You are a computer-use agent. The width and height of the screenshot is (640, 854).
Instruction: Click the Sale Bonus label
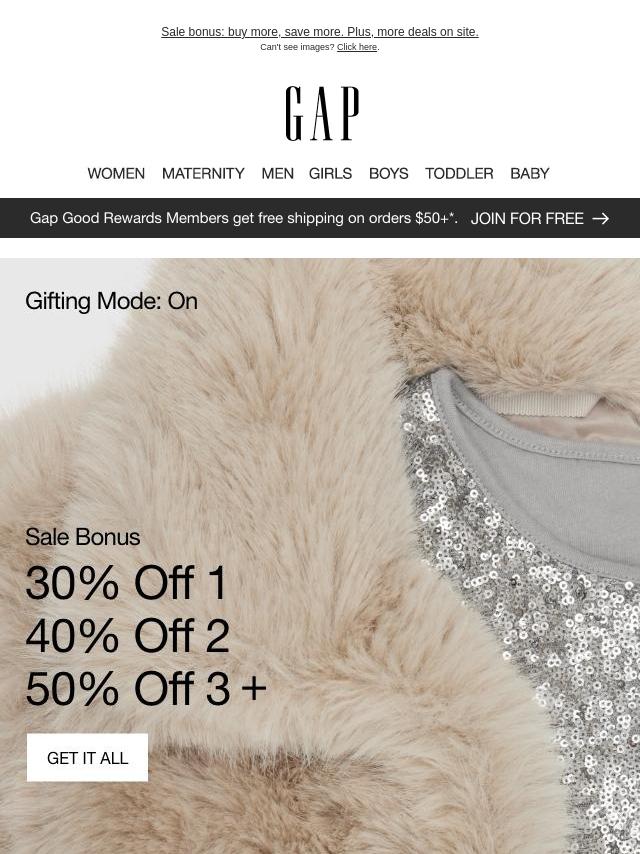pyautogui.click(x=82, y=537)
